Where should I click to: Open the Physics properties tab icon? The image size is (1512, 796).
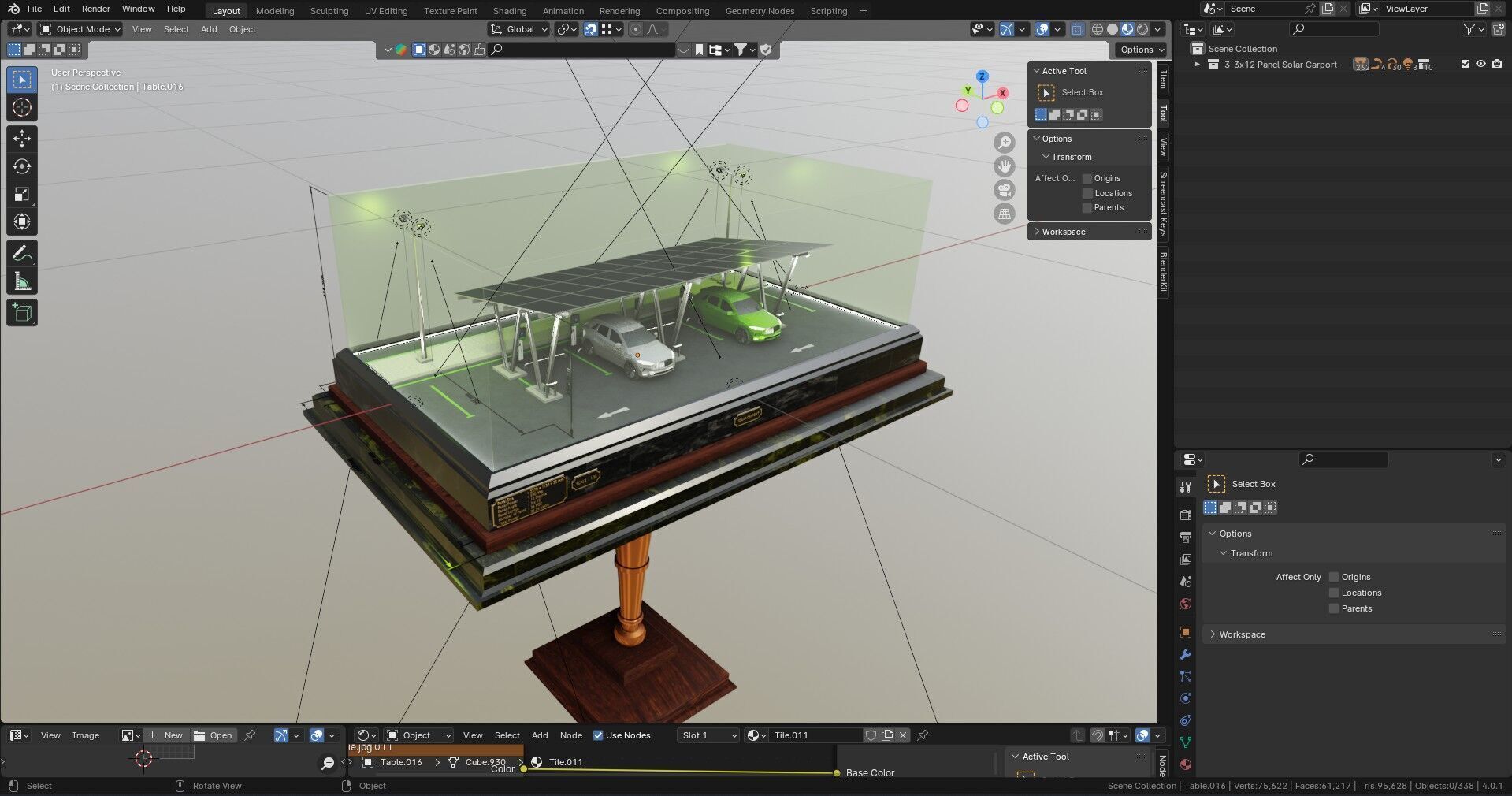(1186, 698)
